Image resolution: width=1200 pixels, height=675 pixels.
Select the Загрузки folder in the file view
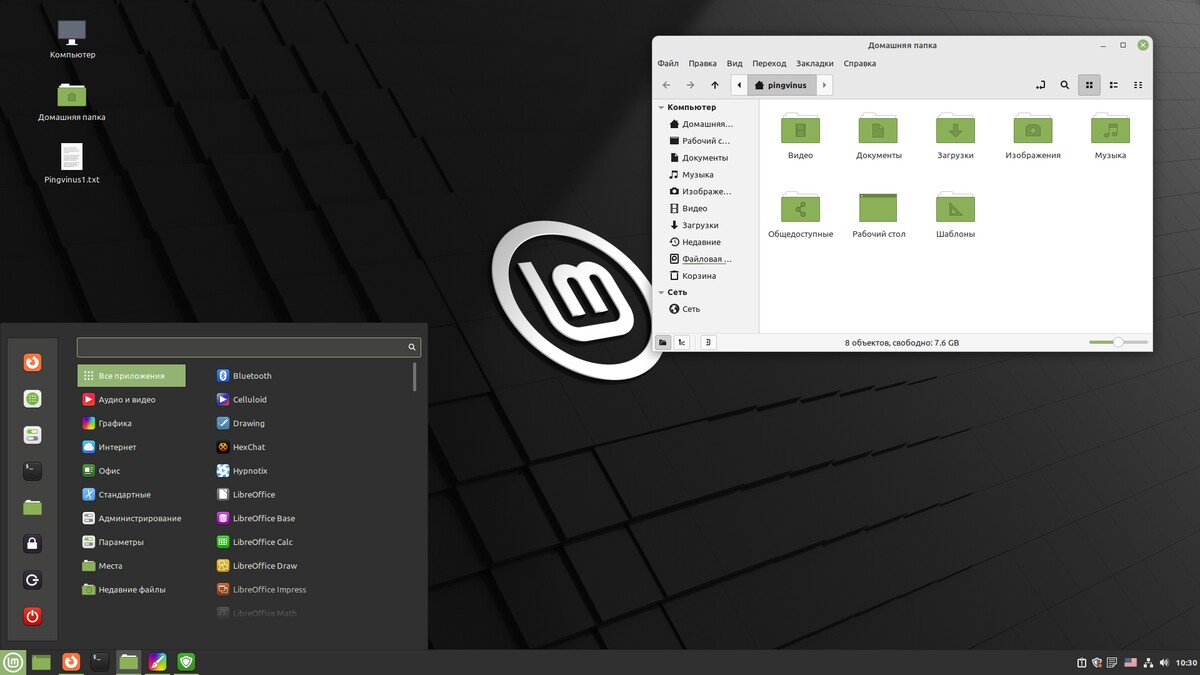[955, 136]
